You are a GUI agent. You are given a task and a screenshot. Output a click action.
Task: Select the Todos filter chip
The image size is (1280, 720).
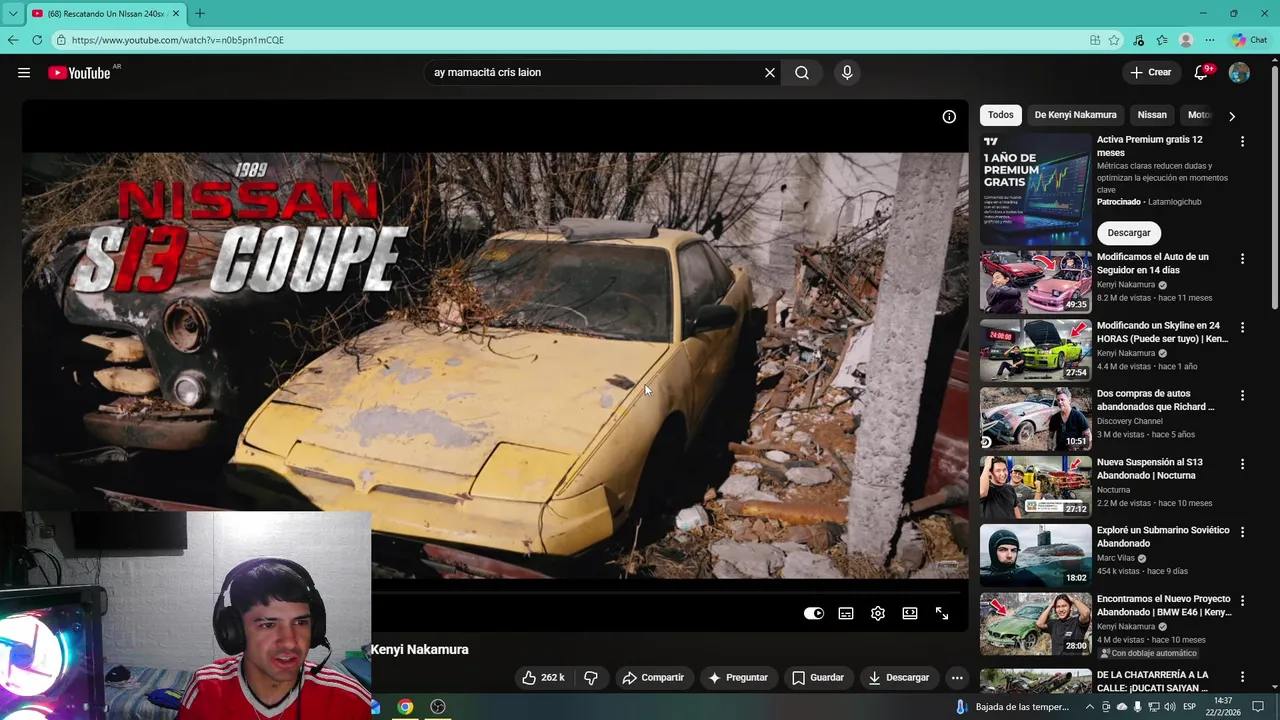1000,115
